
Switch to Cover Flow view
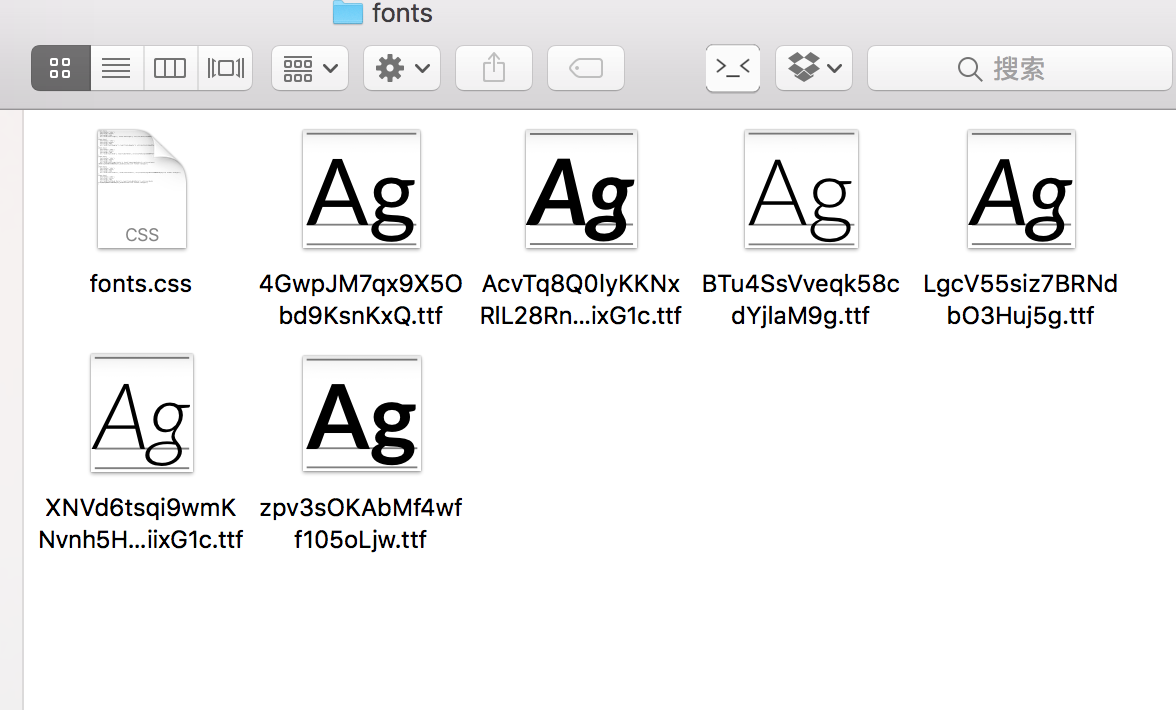coord(225,68)
